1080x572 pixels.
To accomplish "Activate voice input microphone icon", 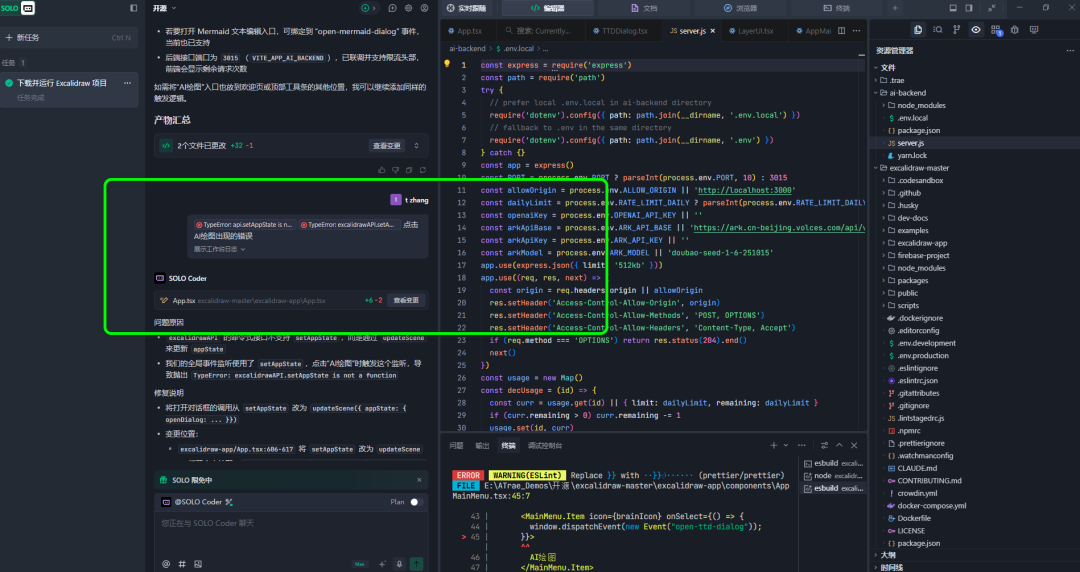I will [x=399, y=564].
